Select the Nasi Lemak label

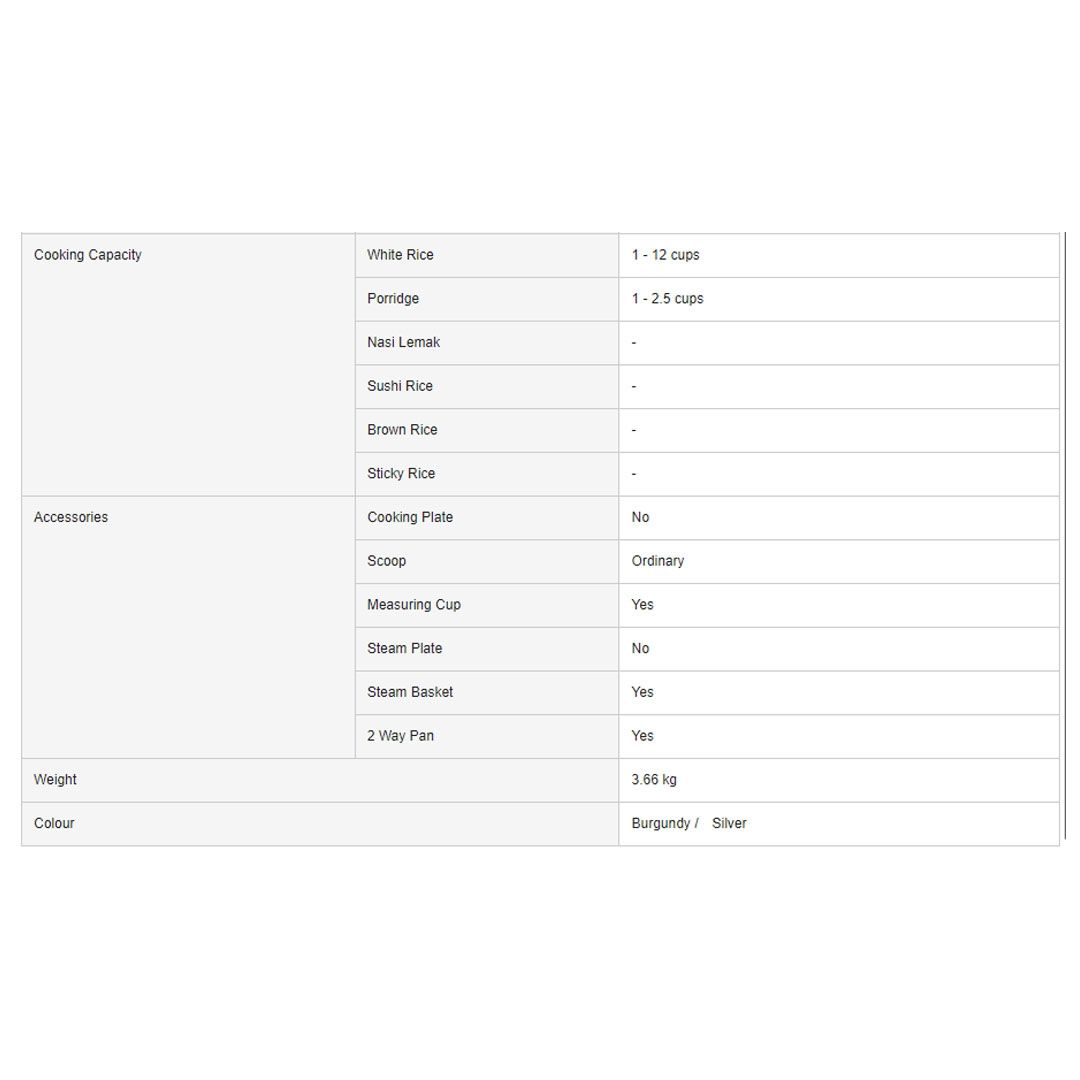point(403,342)
